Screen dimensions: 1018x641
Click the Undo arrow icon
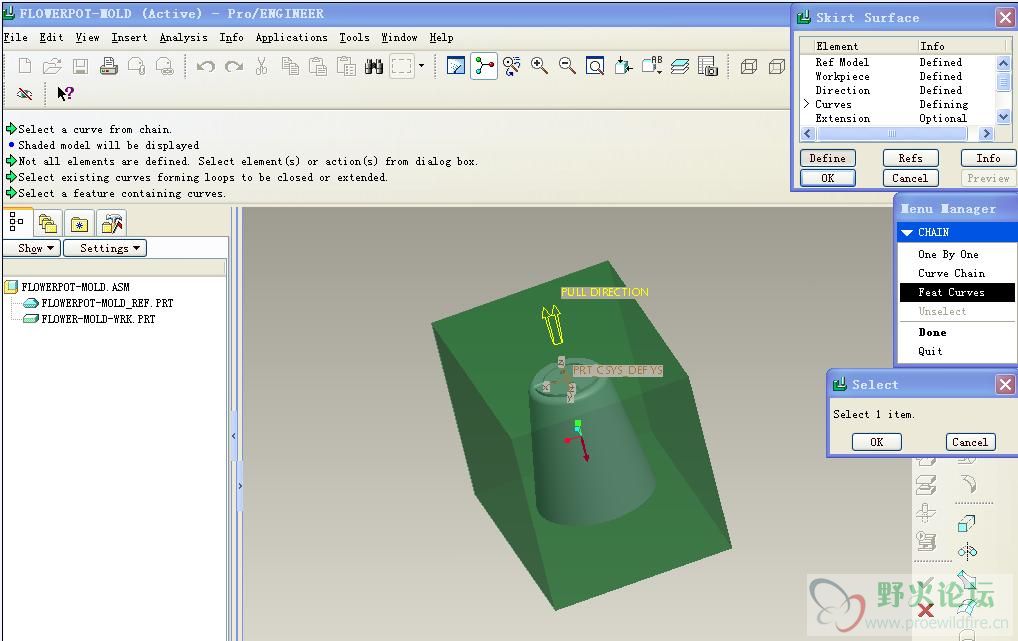(x=206, y=66)
